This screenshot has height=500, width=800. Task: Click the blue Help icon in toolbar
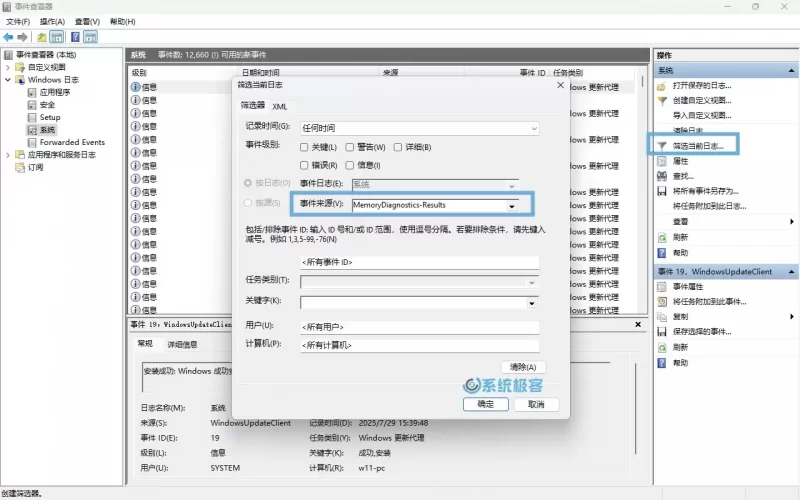(73, 37)
